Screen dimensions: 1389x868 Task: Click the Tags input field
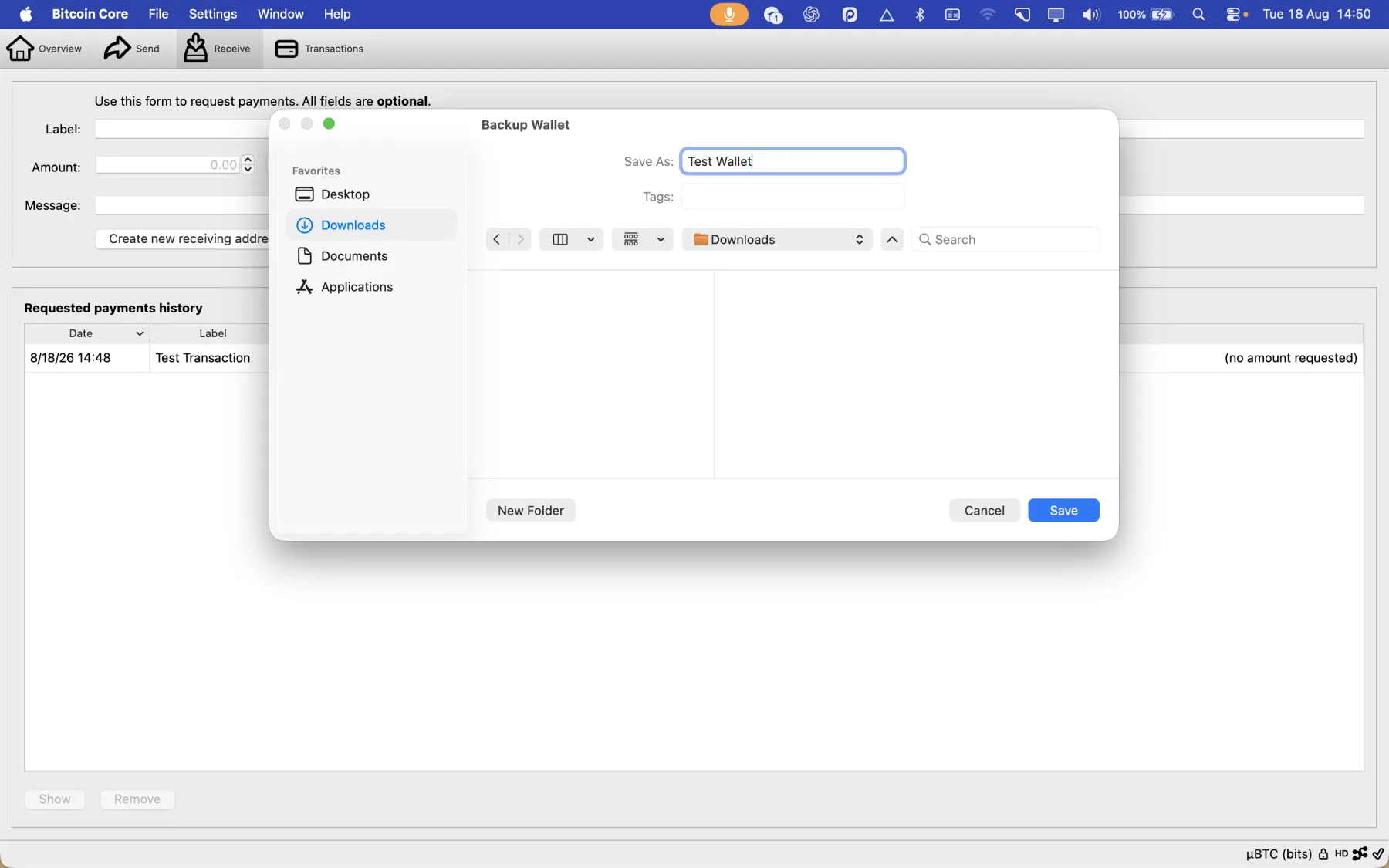tap(793, 197)
